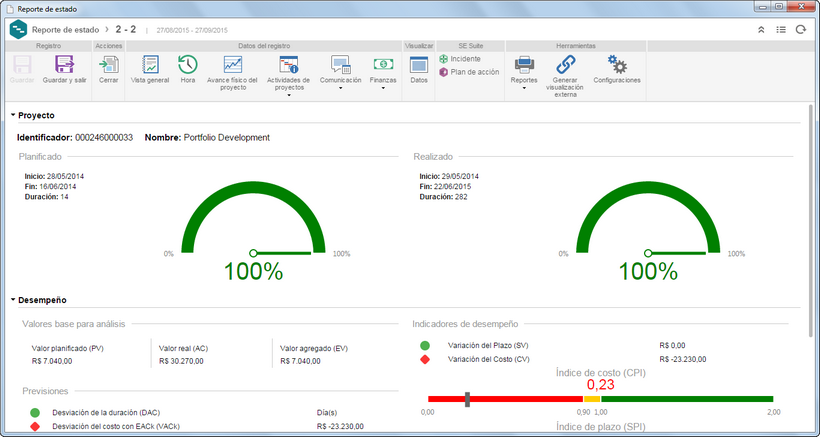Screen dimensions: 820x437
Task: Click the Portfolio Development project name
Action: [x=227, y=138]
